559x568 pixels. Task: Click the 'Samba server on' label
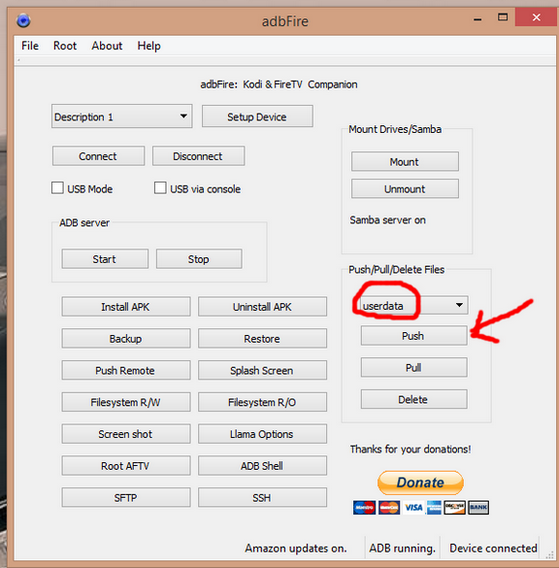388,220
